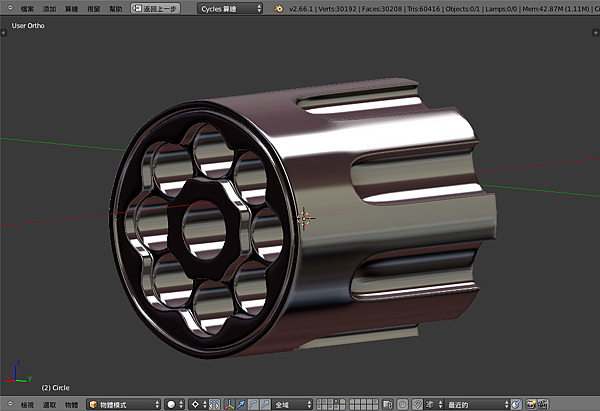
Task: Click the Tris:60416 statistic
Action: pyautogui.click(x=423, y=8)
